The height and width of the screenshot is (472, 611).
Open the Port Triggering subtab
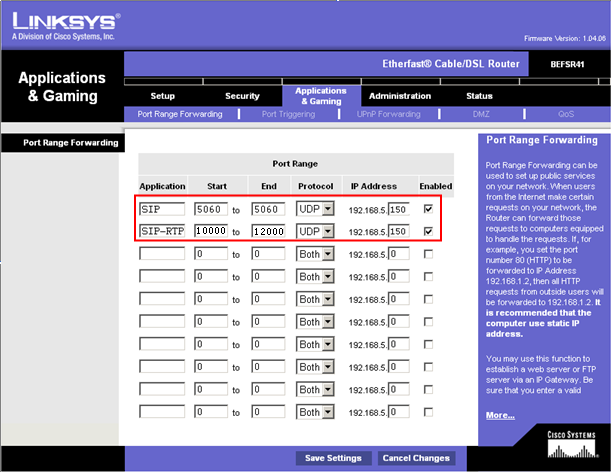click(288, 114)
